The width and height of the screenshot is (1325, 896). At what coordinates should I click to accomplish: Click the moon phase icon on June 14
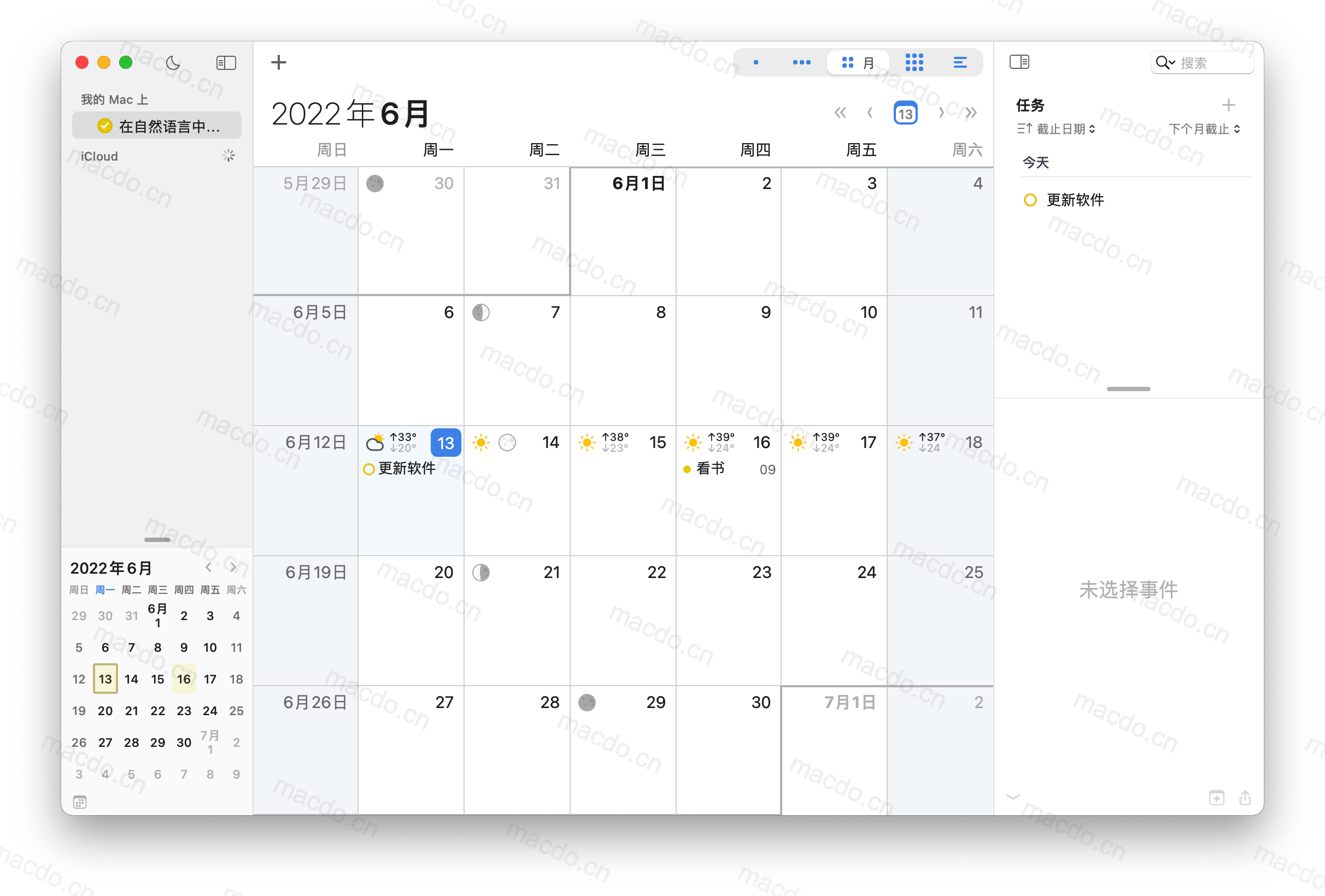pos(507,443)
